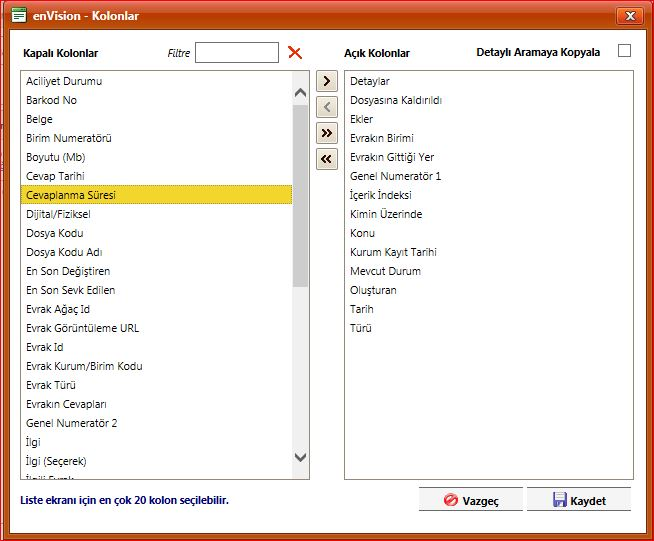Move all columns right with double right arrow
The height and width of the screenshot is (541, 654).
click(x=327, y=133)
